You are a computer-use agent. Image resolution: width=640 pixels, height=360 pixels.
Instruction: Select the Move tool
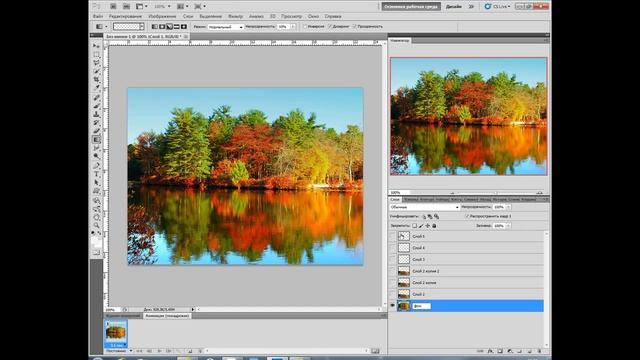pos(96,46)
